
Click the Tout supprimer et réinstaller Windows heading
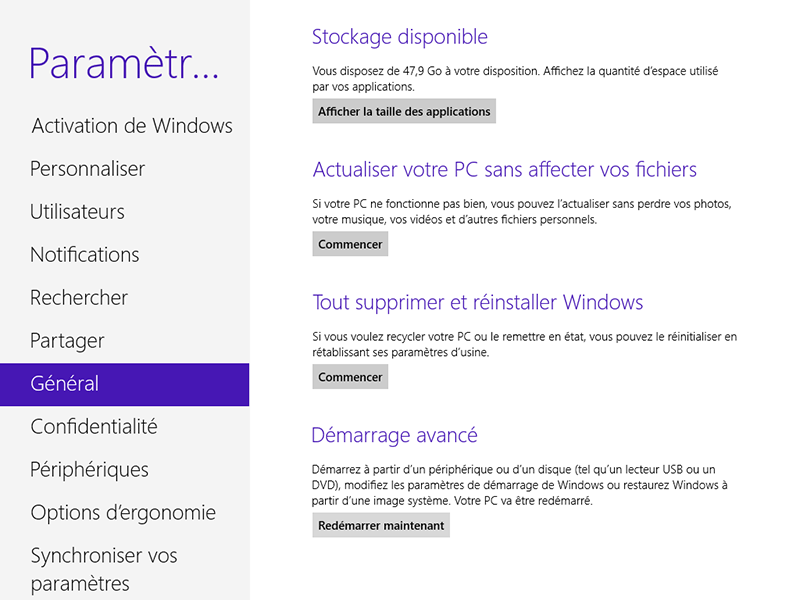tap(478, 302)
